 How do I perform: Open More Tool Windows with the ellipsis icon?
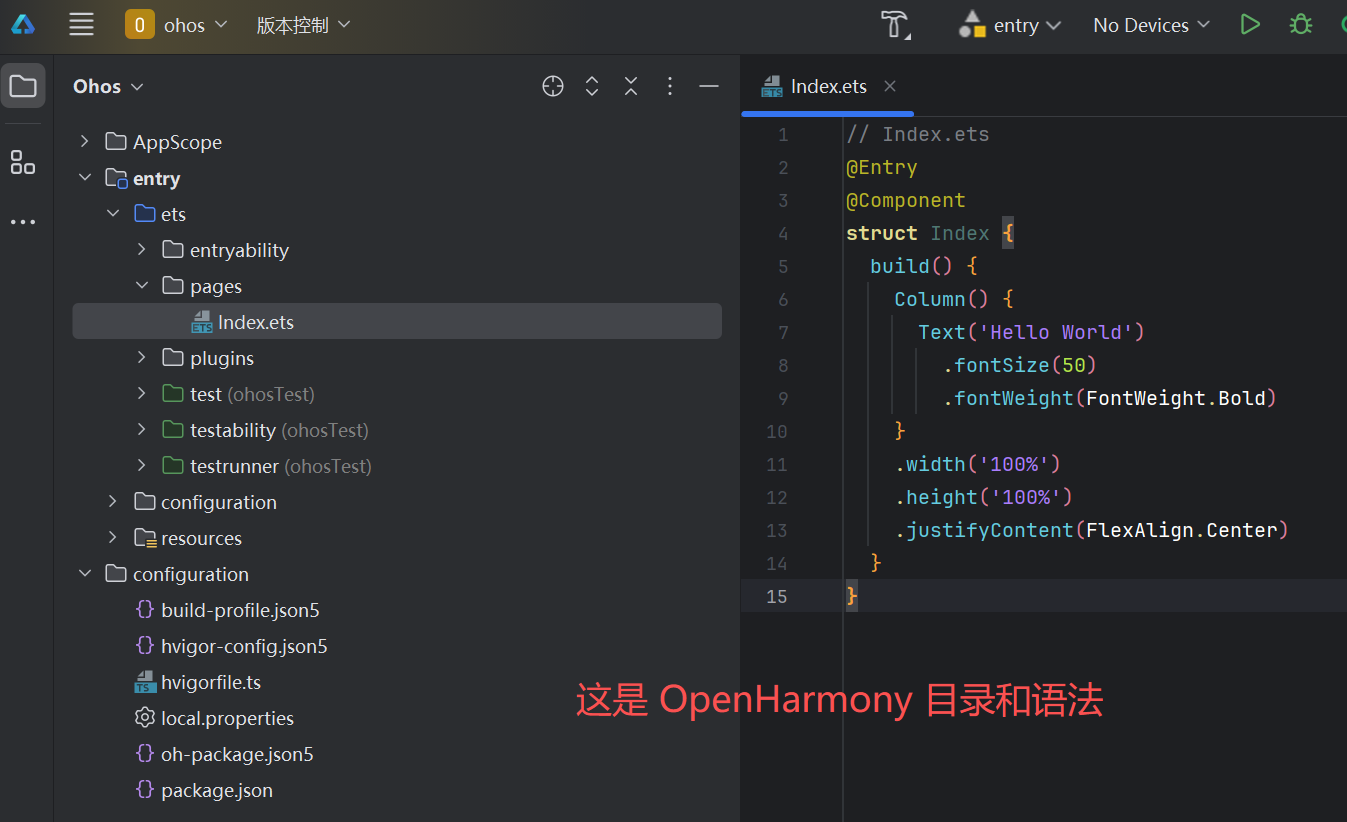point(22,221)
